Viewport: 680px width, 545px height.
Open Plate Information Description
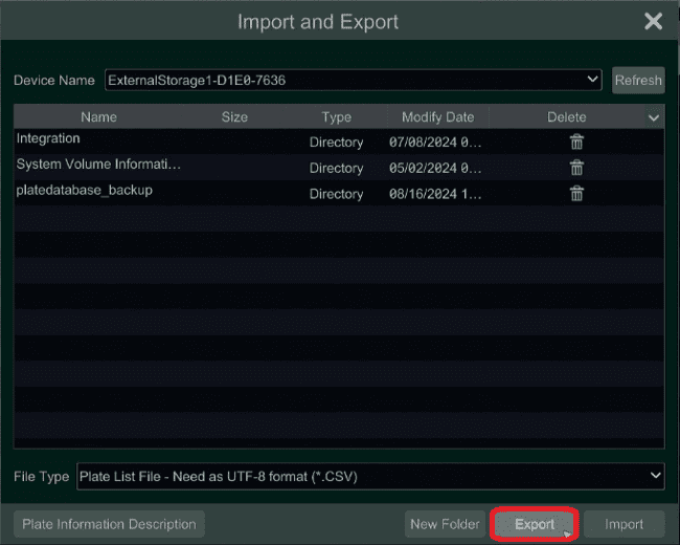109,524
